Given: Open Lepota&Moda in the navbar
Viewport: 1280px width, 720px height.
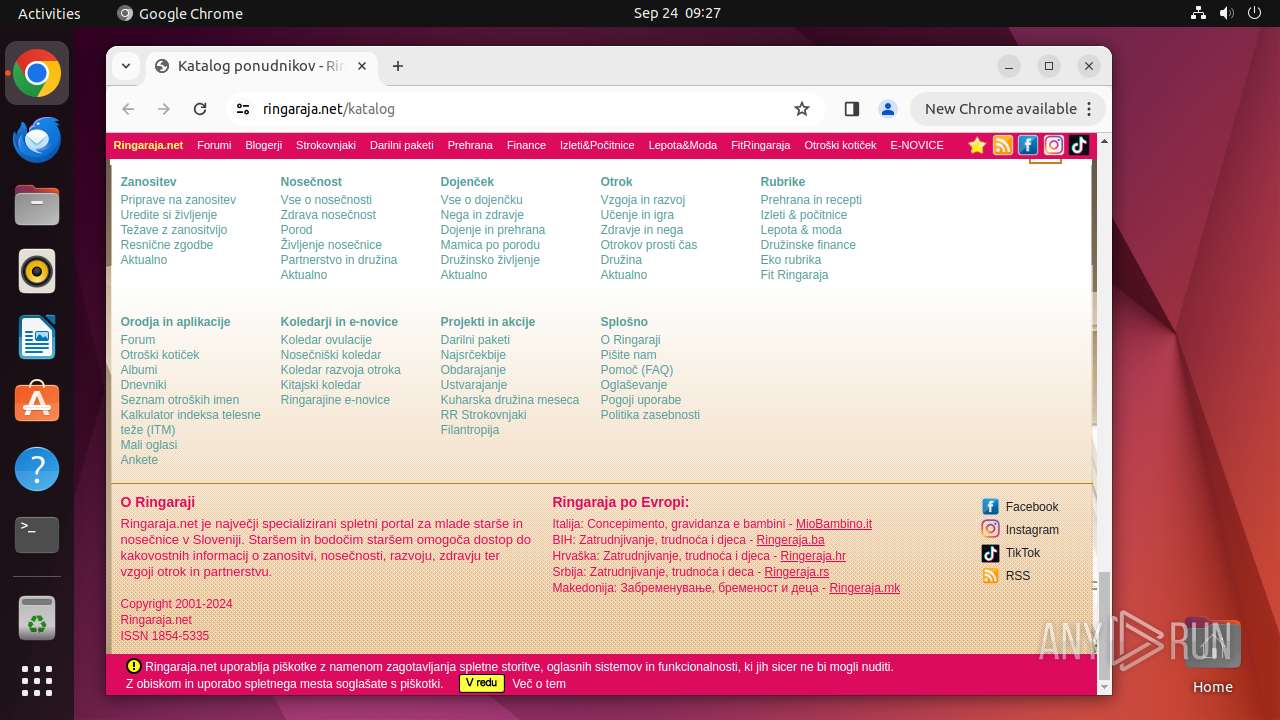Looking at the screenshot, I should coord(683,145).
